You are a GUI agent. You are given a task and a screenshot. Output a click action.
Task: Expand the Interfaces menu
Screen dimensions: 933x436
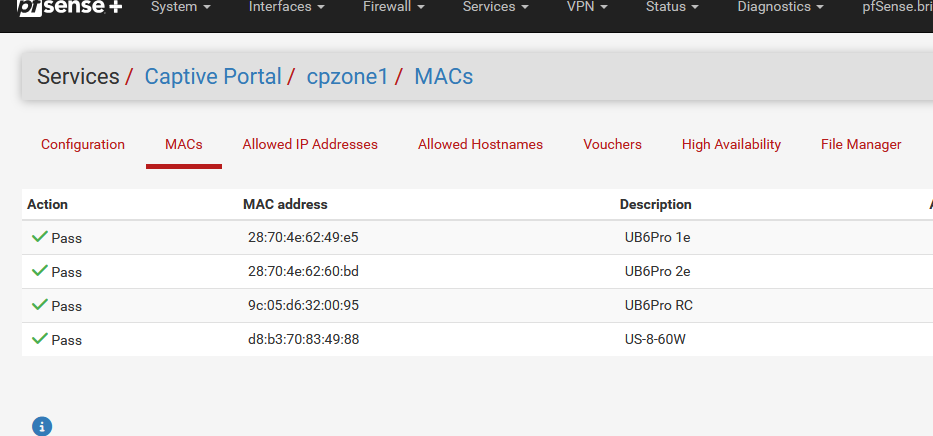click(286, 7)
